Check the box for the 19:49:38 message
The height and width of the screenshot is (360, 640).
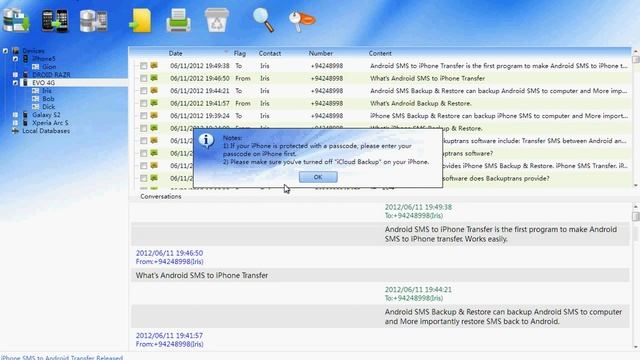click(x=144, y=66)
